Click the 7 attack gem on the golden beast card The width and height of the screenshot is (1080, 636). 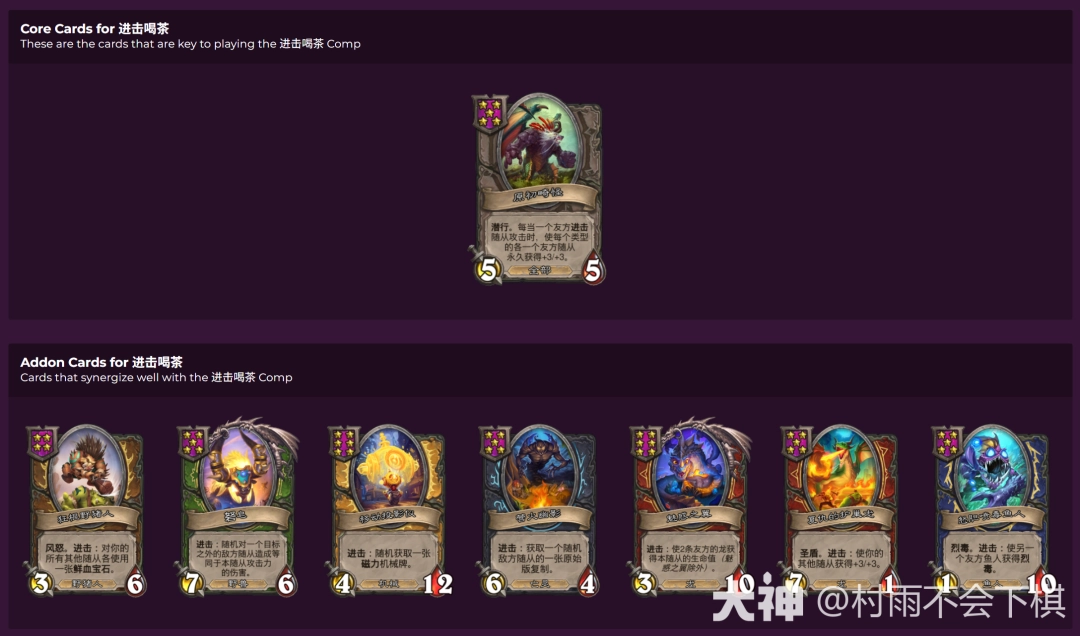191,583
